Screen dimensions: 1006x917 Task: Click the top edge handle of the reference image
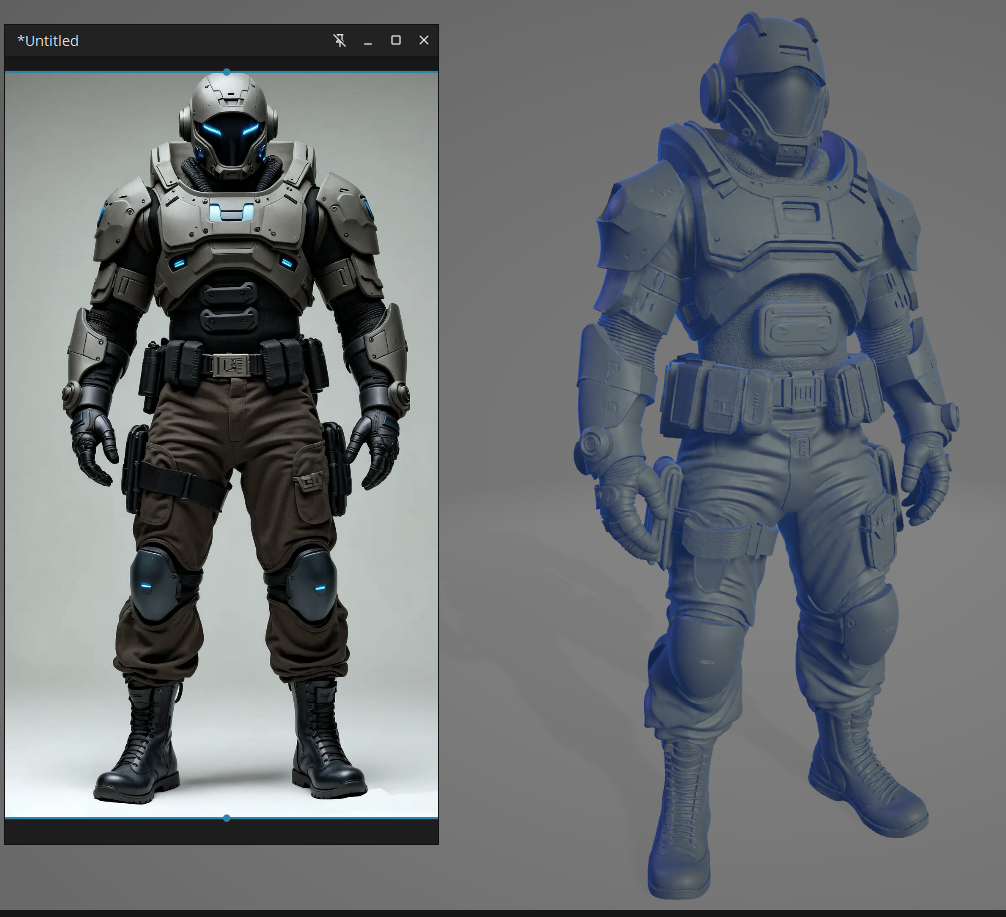point(226,72)
